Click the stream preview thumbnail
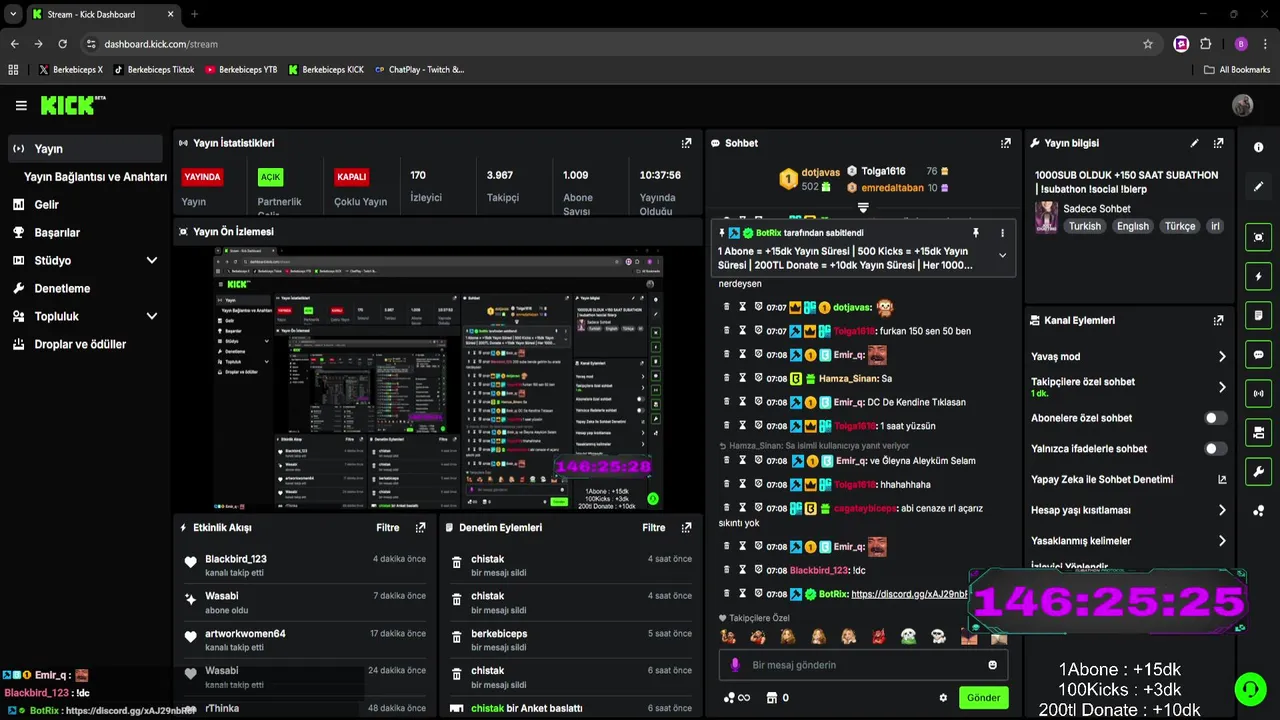This screenshot has height=720, width=1280. pyautogui.click(x=439, y=379)
